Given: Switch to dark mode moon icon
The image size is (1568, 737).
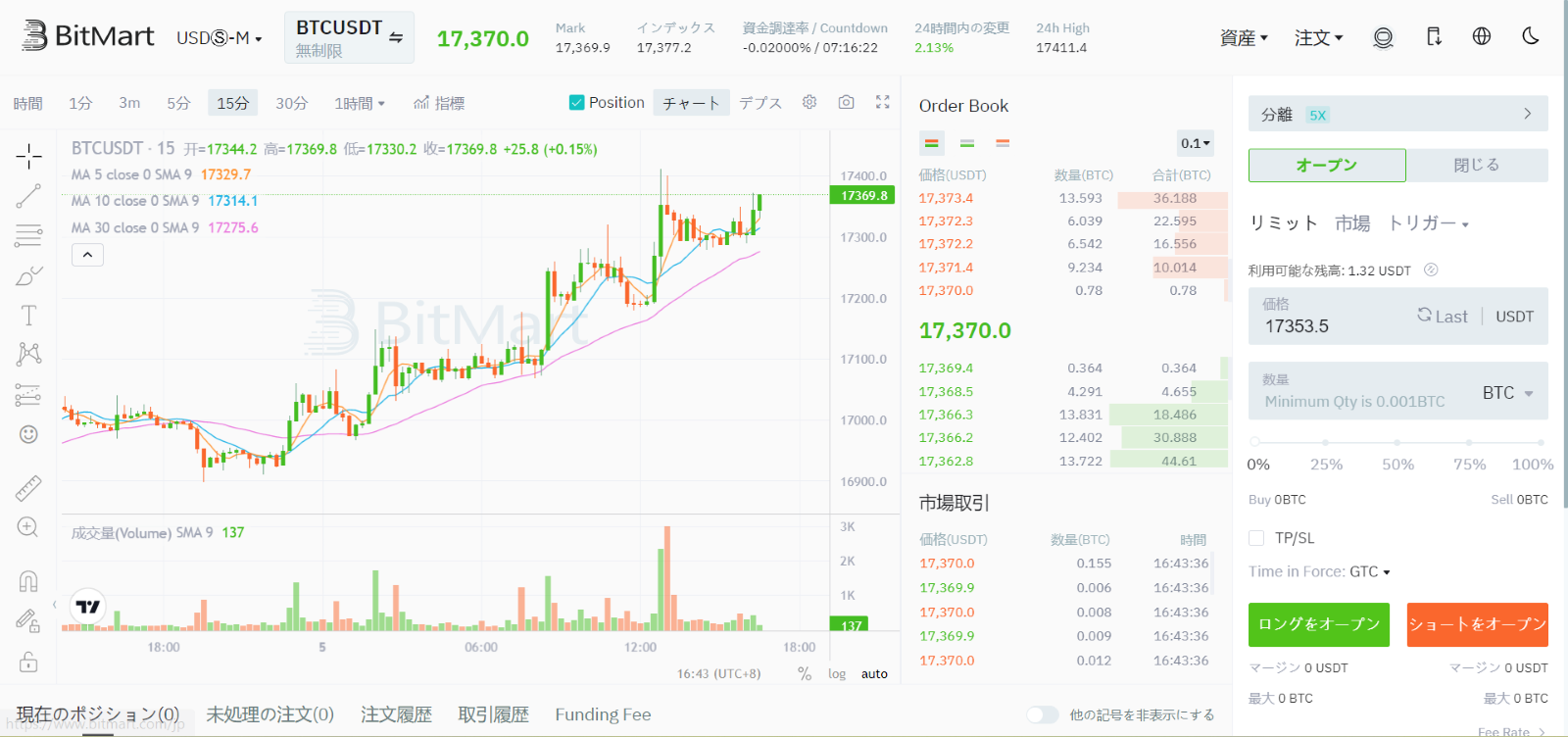Looking at the screenshot, I should coord(1531,36).
